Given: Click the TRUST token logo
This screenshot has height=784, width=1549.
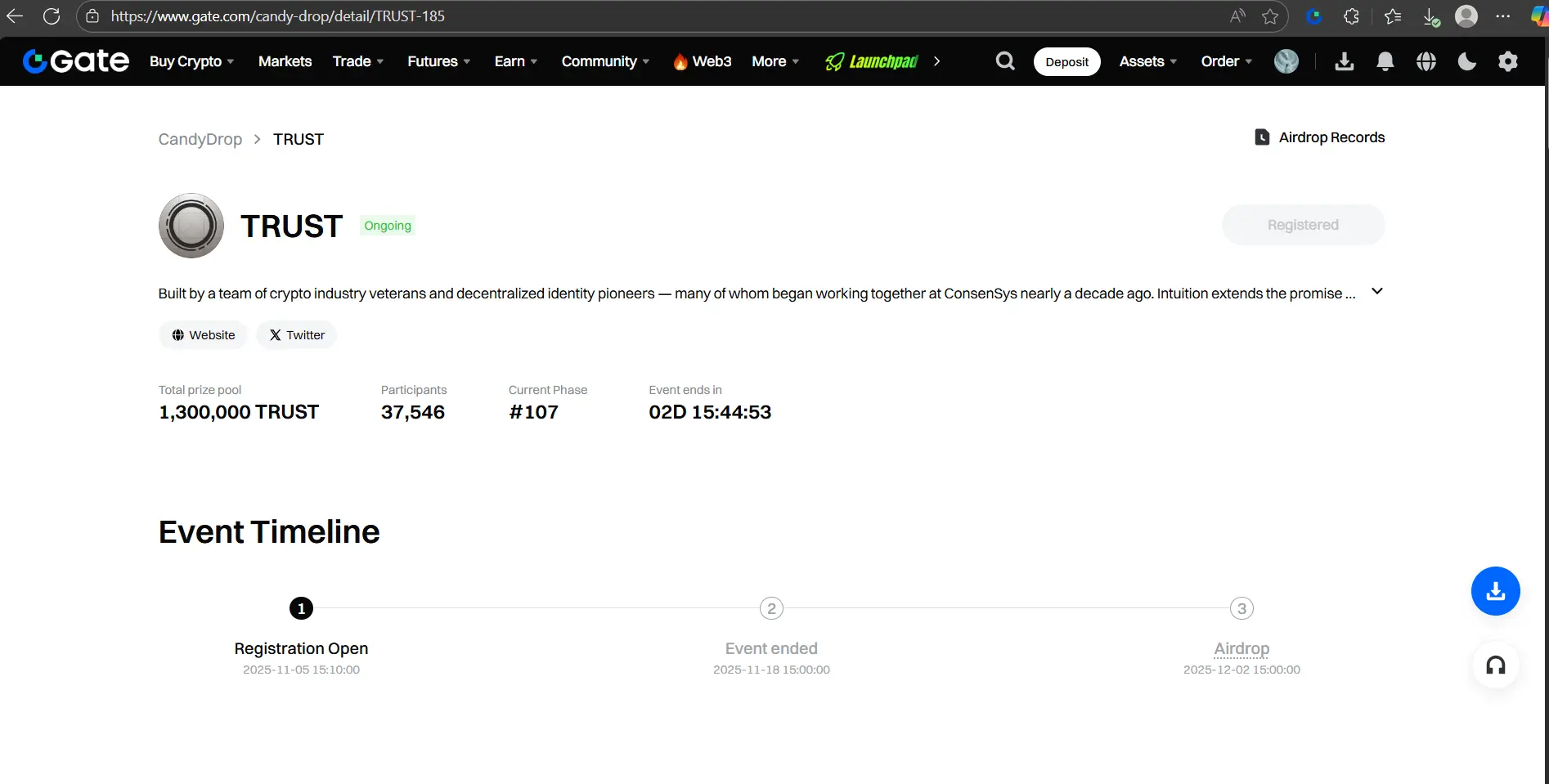Looking at the screenshot, I should pos(191,226).
